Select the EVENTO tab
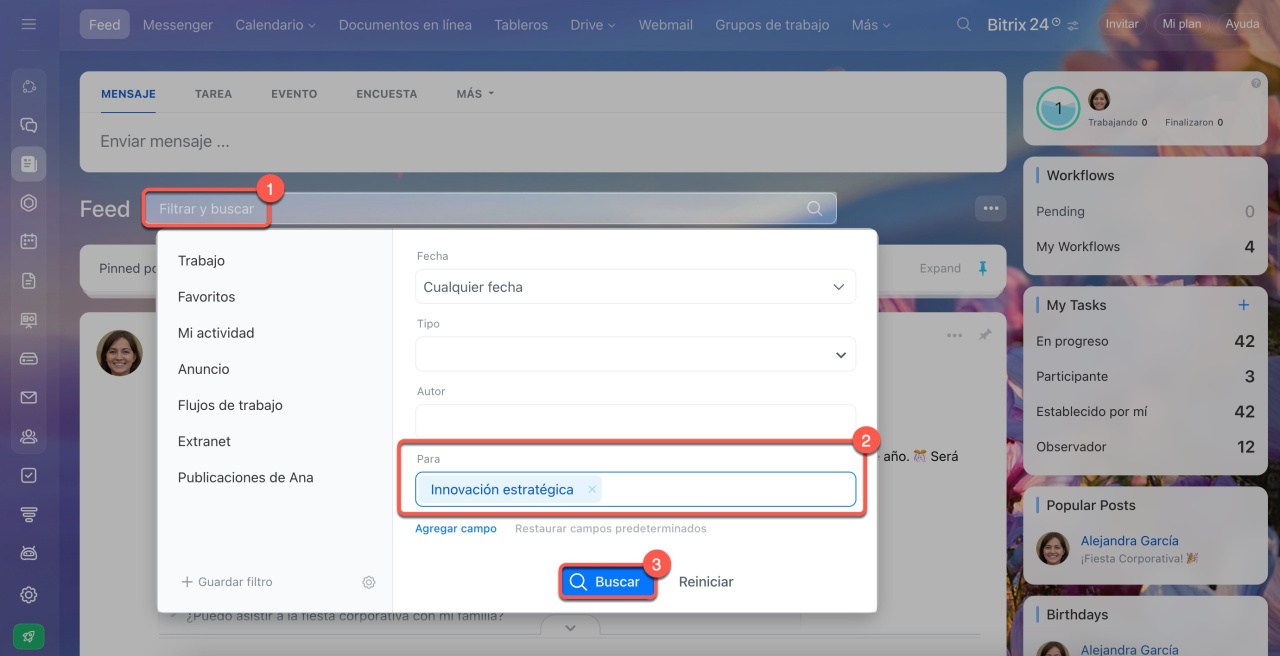Viewport: 1280px width, 656px height. point(294,94)
